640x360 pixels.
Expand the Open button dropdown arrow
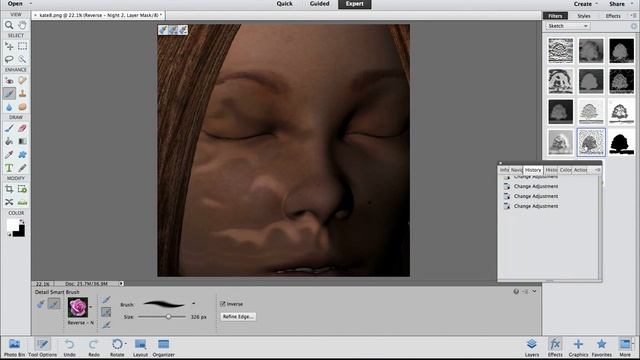click(31, 4)
